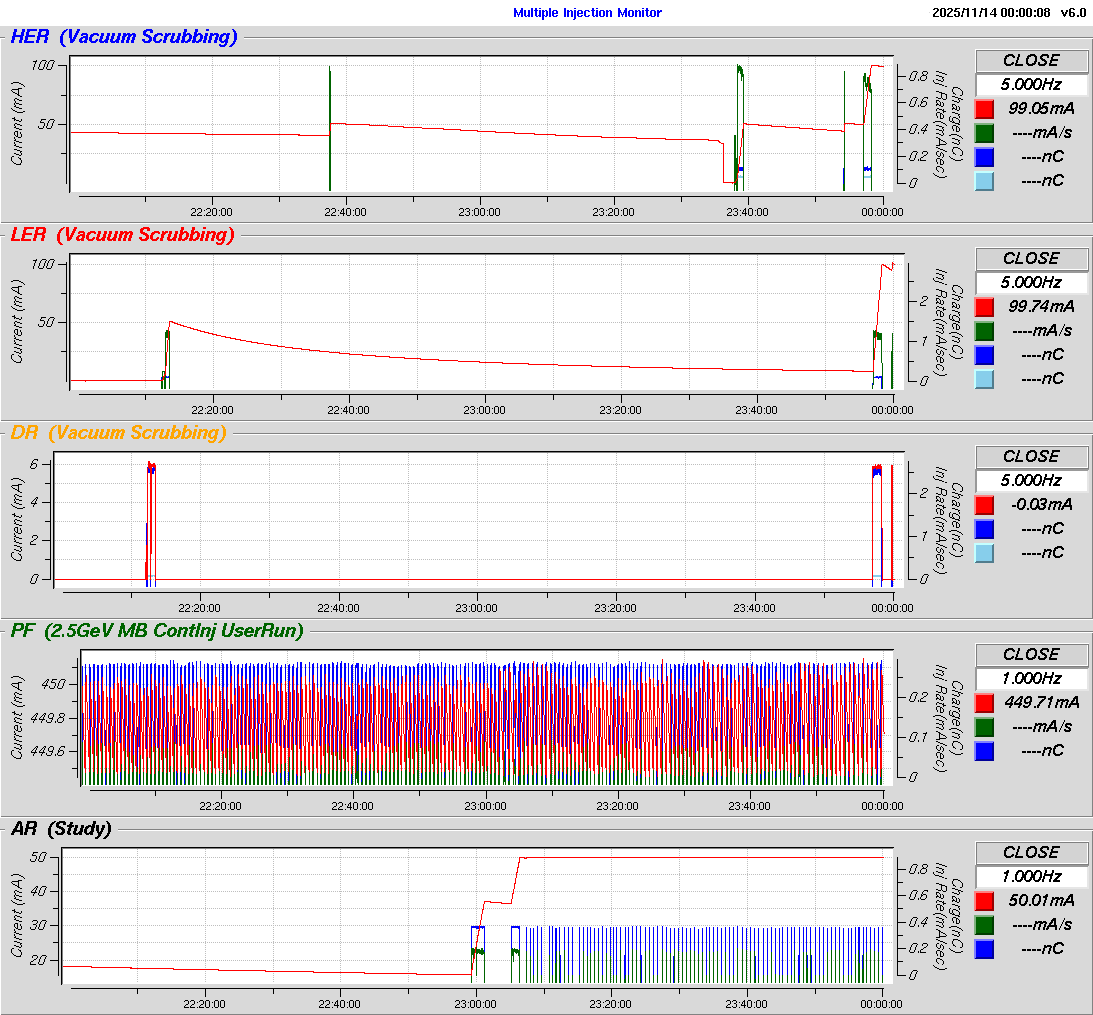The image size is (1093, 1015).
Task: Click CLOSE button in DR panel
Action: [x=1031, y=456]
